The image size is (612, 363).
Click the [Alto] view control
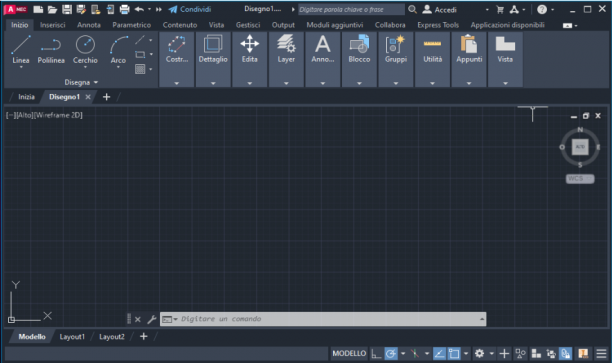(25, 115)
